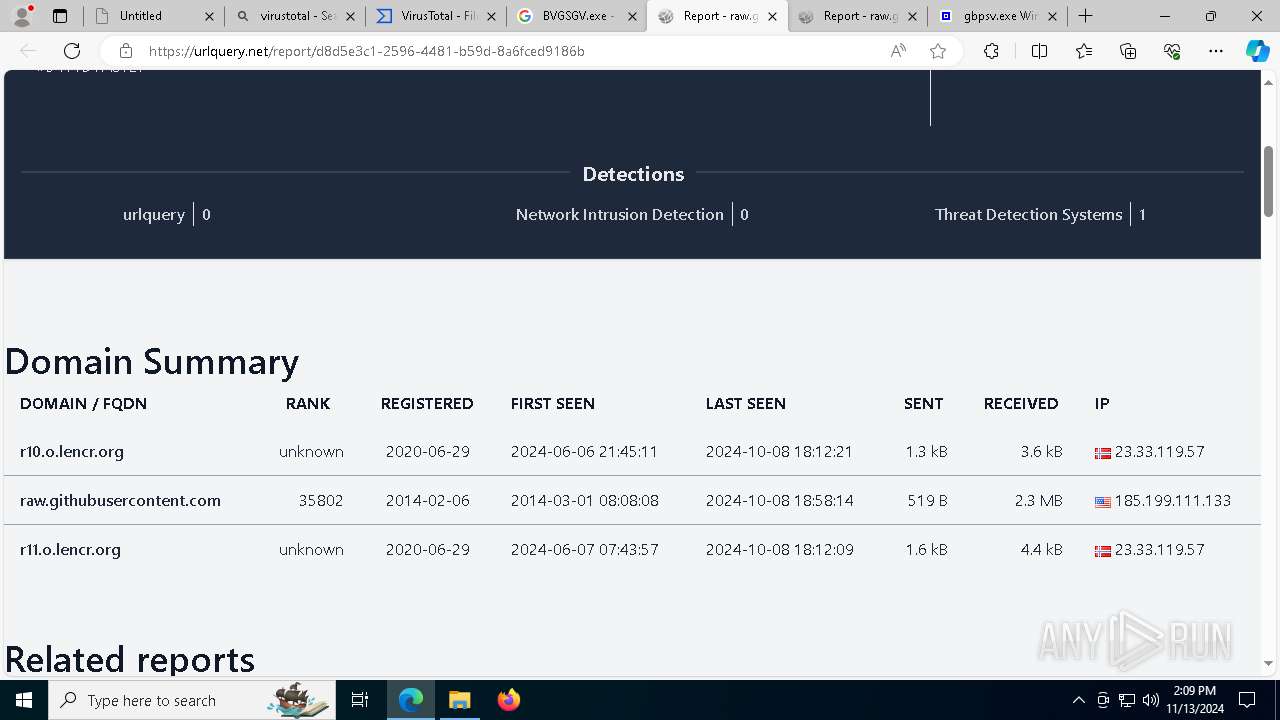Click IP 185.199.111.133
This screenshot has height=720, width=1280.
pos(1173,501)
